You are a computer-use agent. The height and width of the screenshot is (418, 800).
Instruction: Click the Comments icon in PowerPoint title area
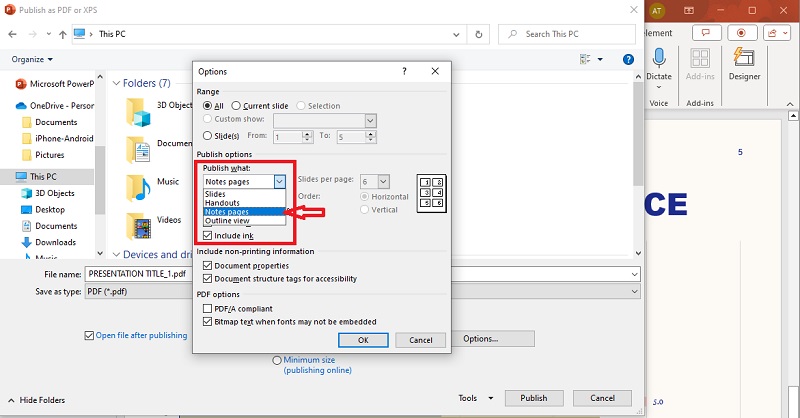[x=706, y=33]
